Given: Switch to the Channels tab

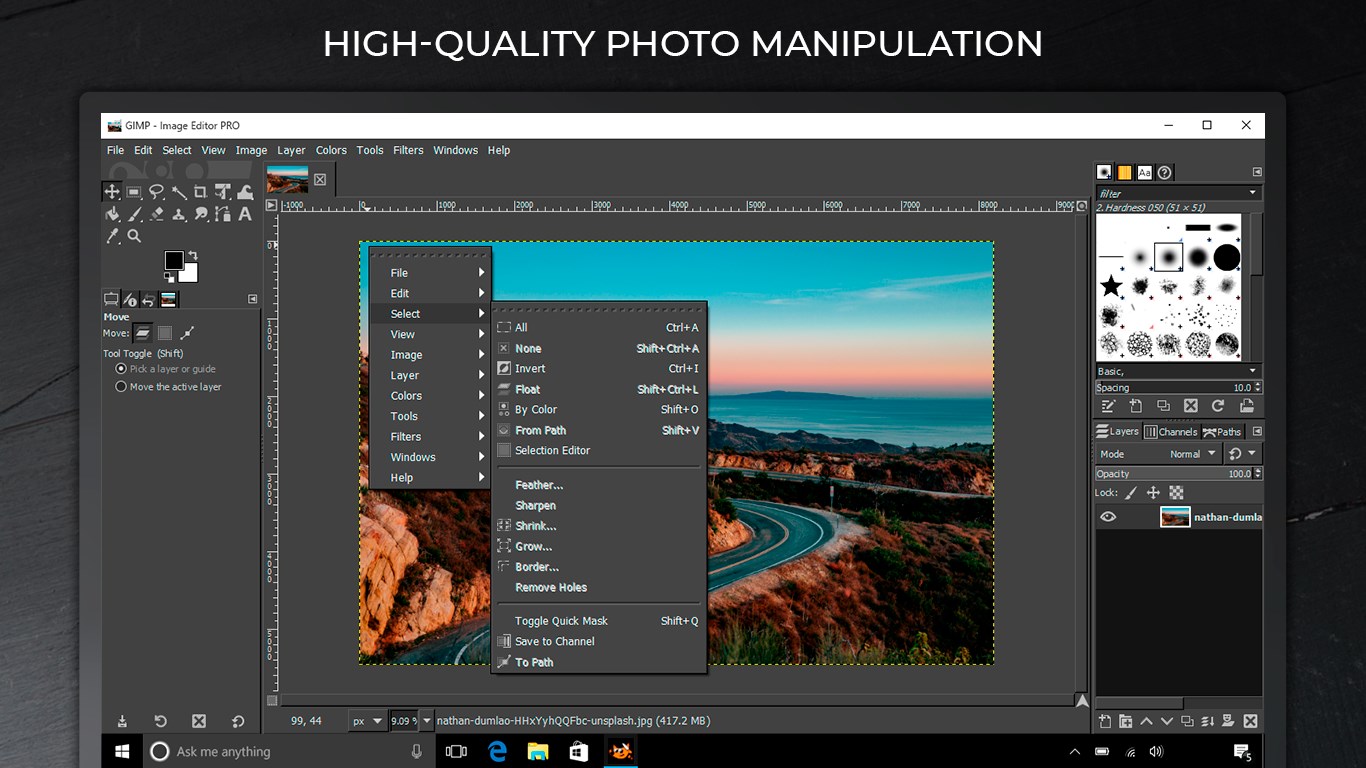Looking at the screenshot, I should point(1170,432).
